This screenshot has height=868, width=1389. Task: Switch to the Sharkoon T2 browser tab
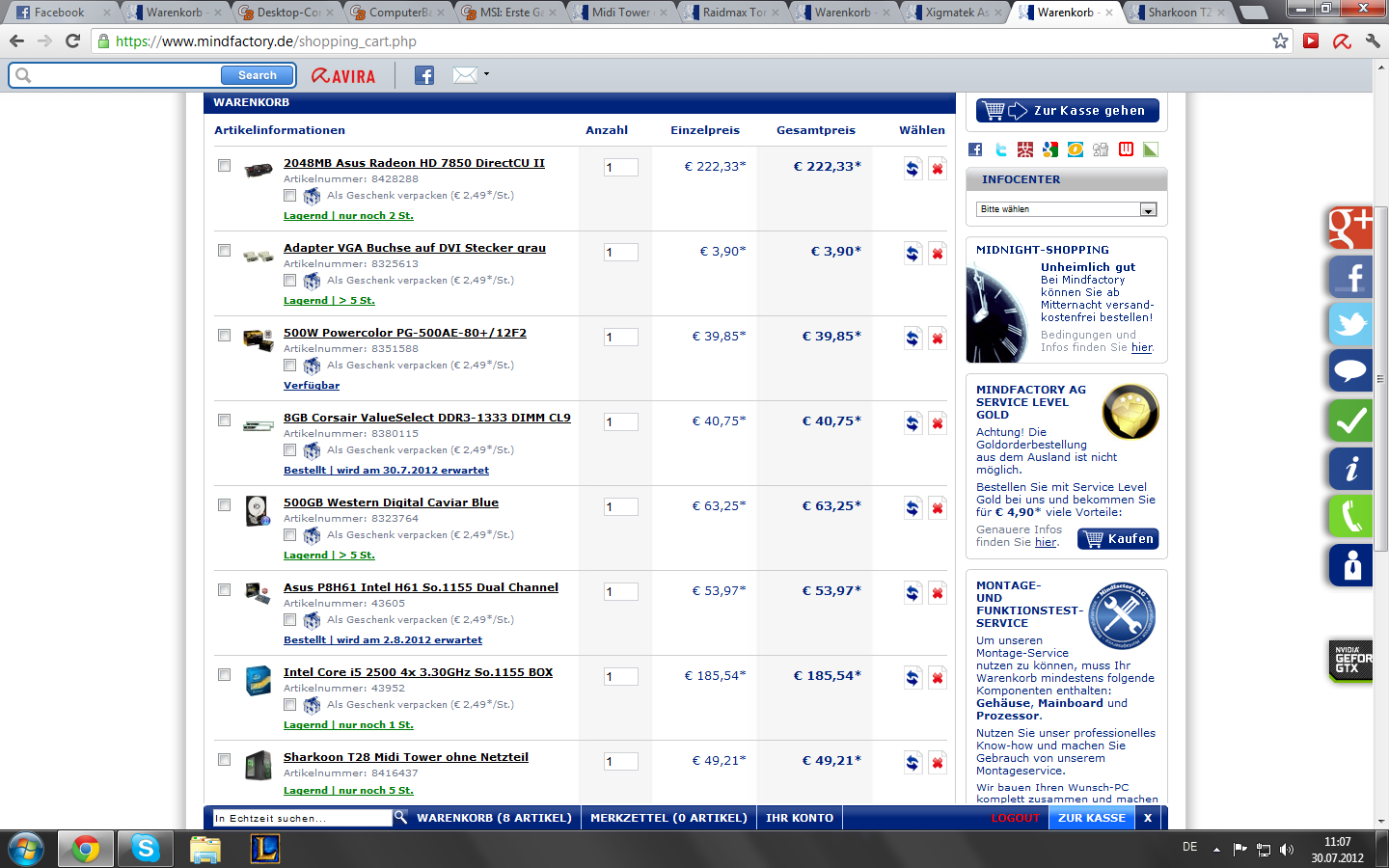pos(1178,13)
